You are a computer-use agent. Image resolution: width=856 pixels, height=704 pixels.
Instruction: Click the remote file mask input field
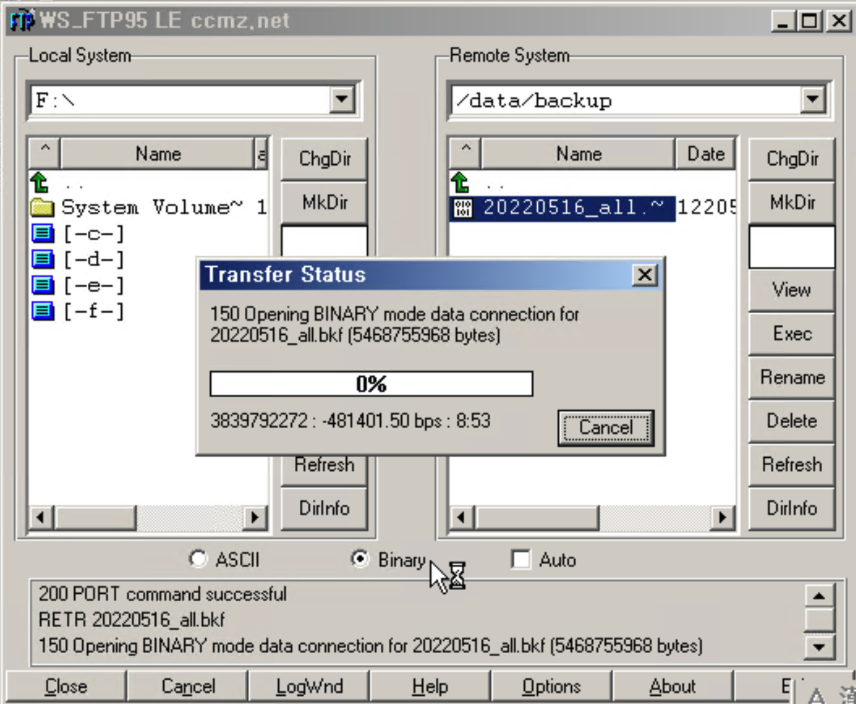tap(792, 247)
